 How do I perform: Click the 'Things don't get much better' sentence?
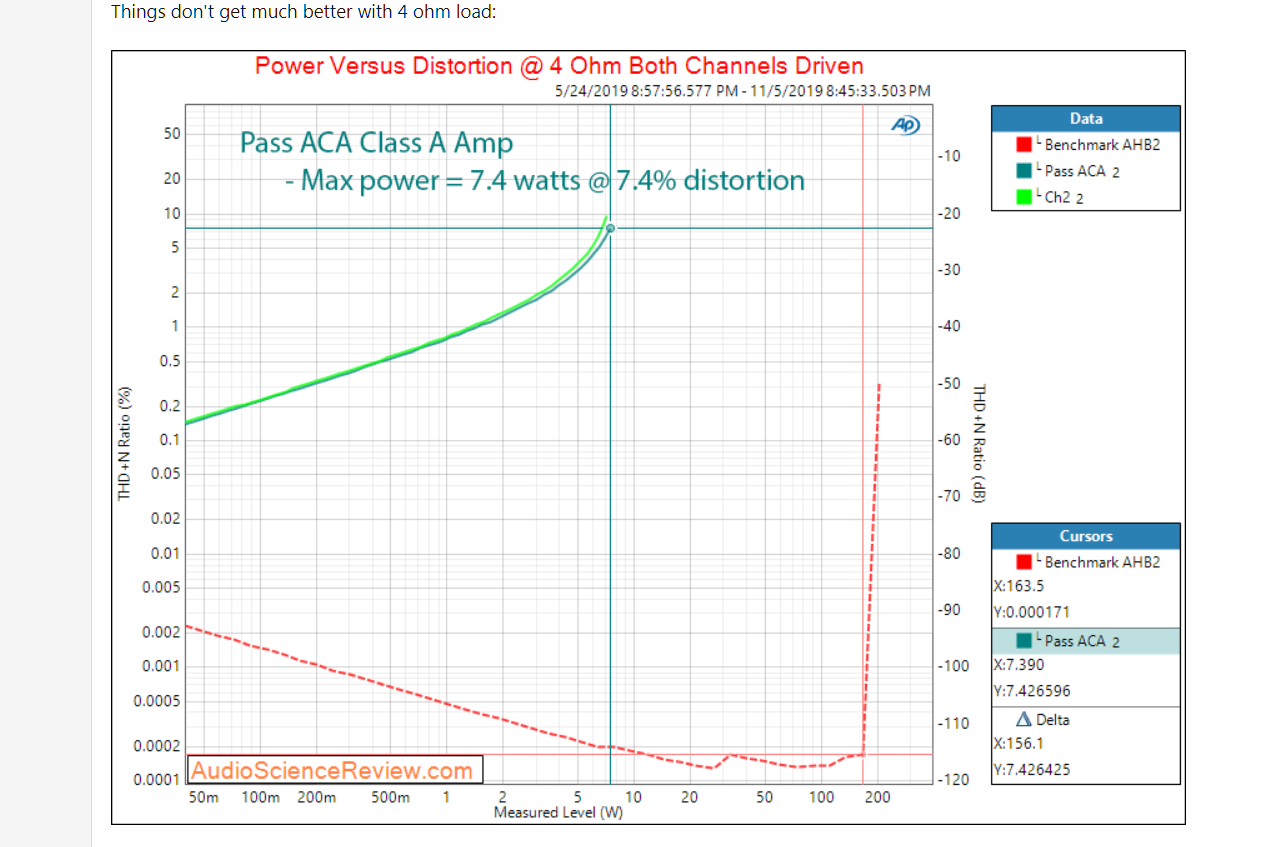point(303,12)
